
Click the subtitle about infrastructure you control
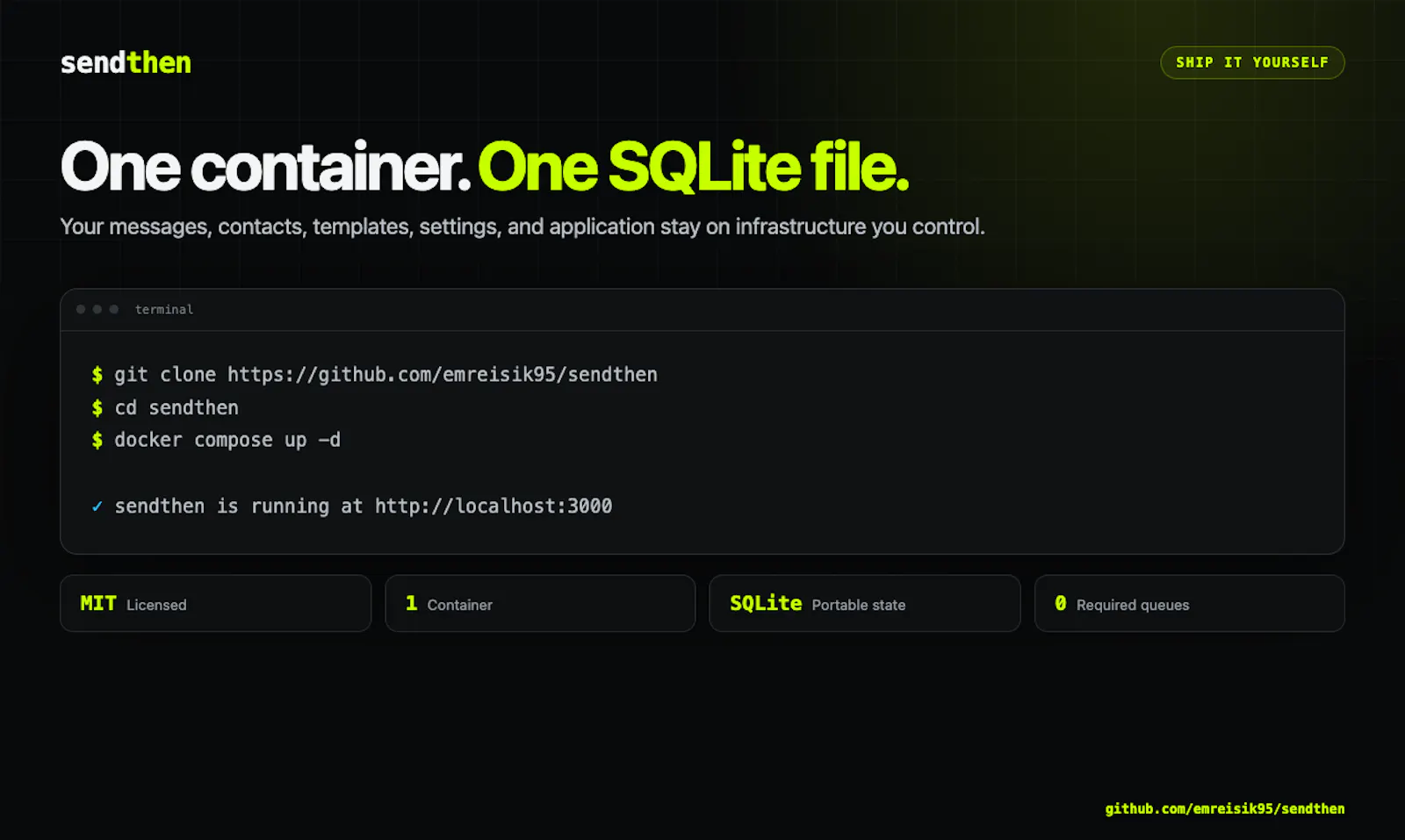(x=522, y=226)
